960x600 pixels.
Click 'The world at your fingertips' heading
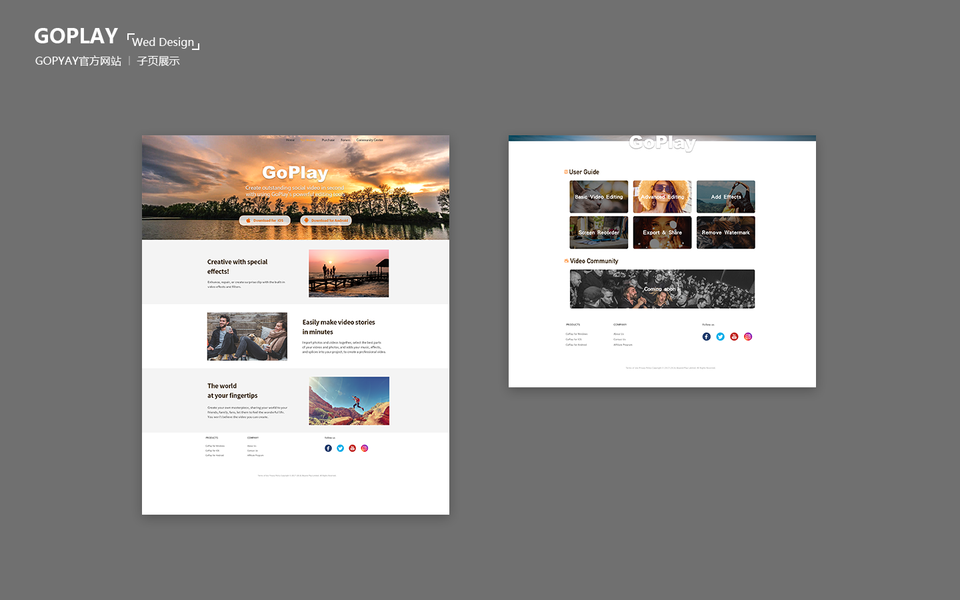click(232, 391)
